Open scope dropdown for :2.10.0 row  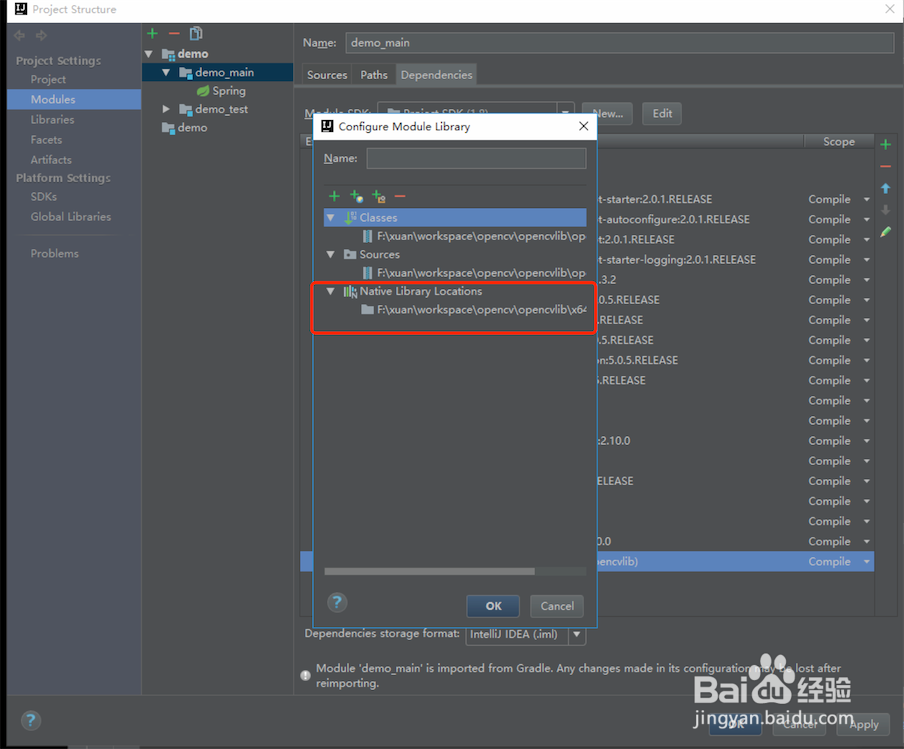[867, 441]
